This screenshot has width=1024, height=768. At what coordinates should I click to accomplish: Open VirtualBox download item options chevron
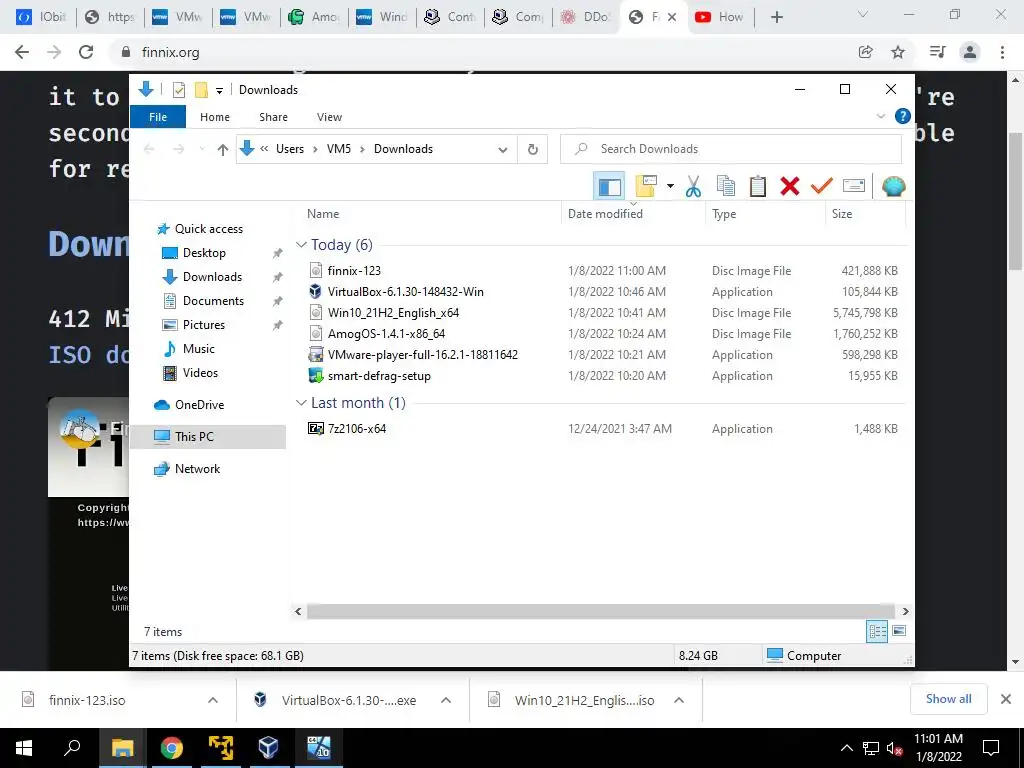point(446,700)
